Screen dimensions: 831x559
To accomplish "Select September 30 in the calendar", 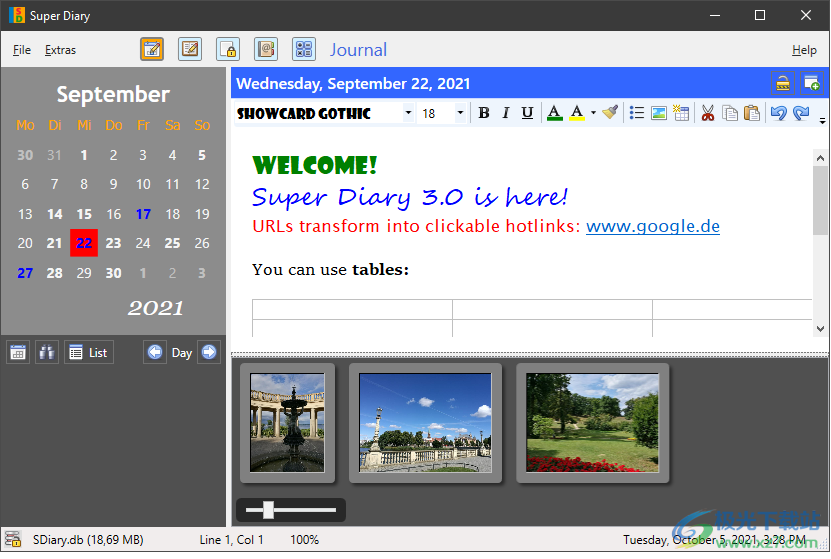I will click(113, 273).
